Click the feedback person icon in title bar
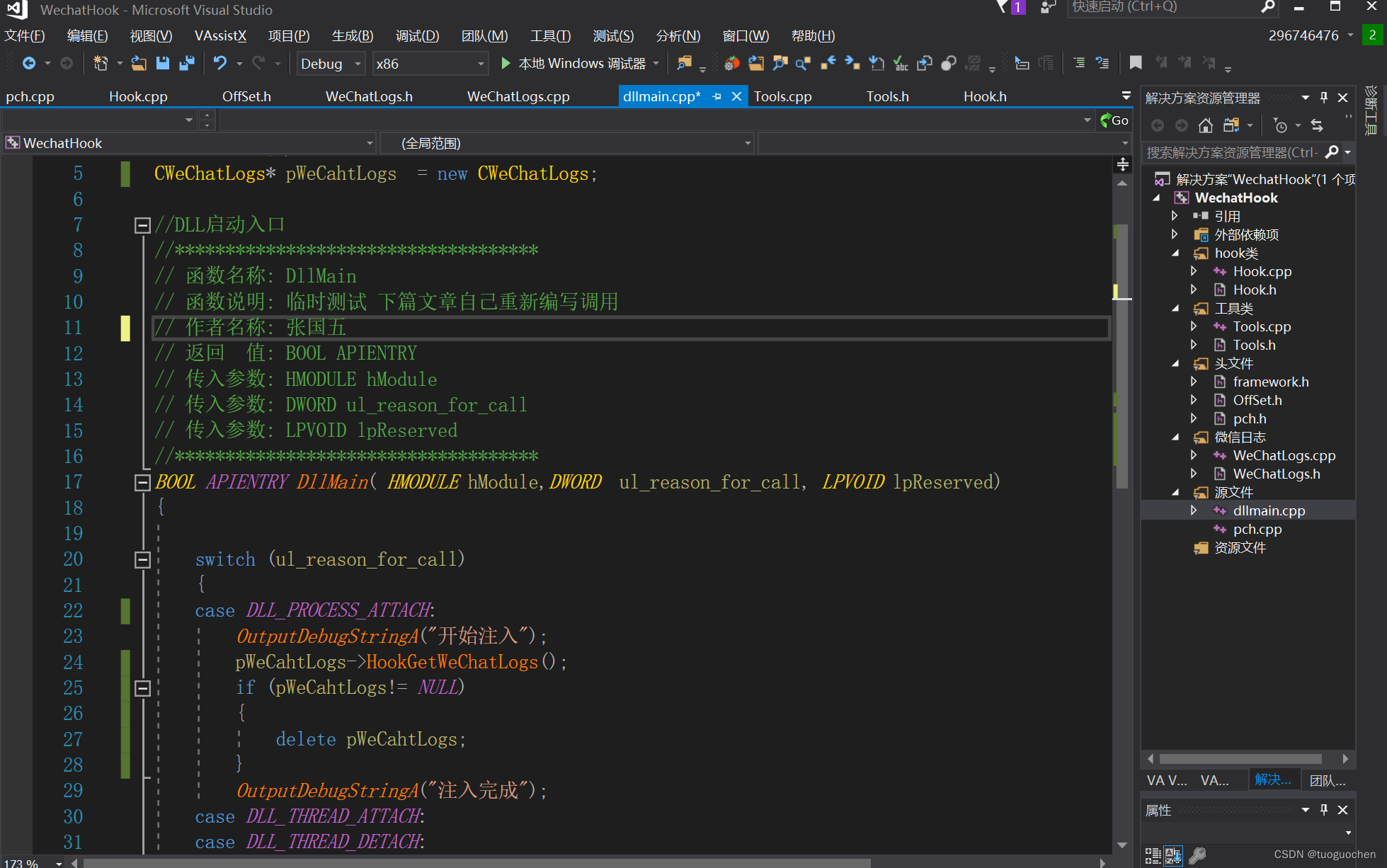The image size is (1387, 868). (x=1048, y=7)
